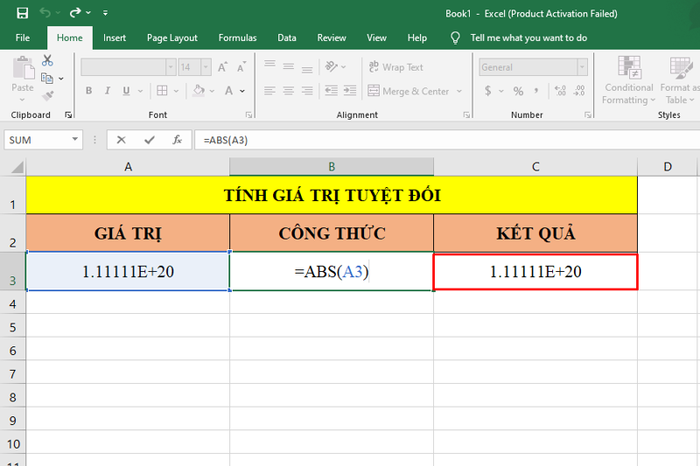Click Increase Font Size icon
This screenshot has height=466, width=700.
[x=222, y=67]
